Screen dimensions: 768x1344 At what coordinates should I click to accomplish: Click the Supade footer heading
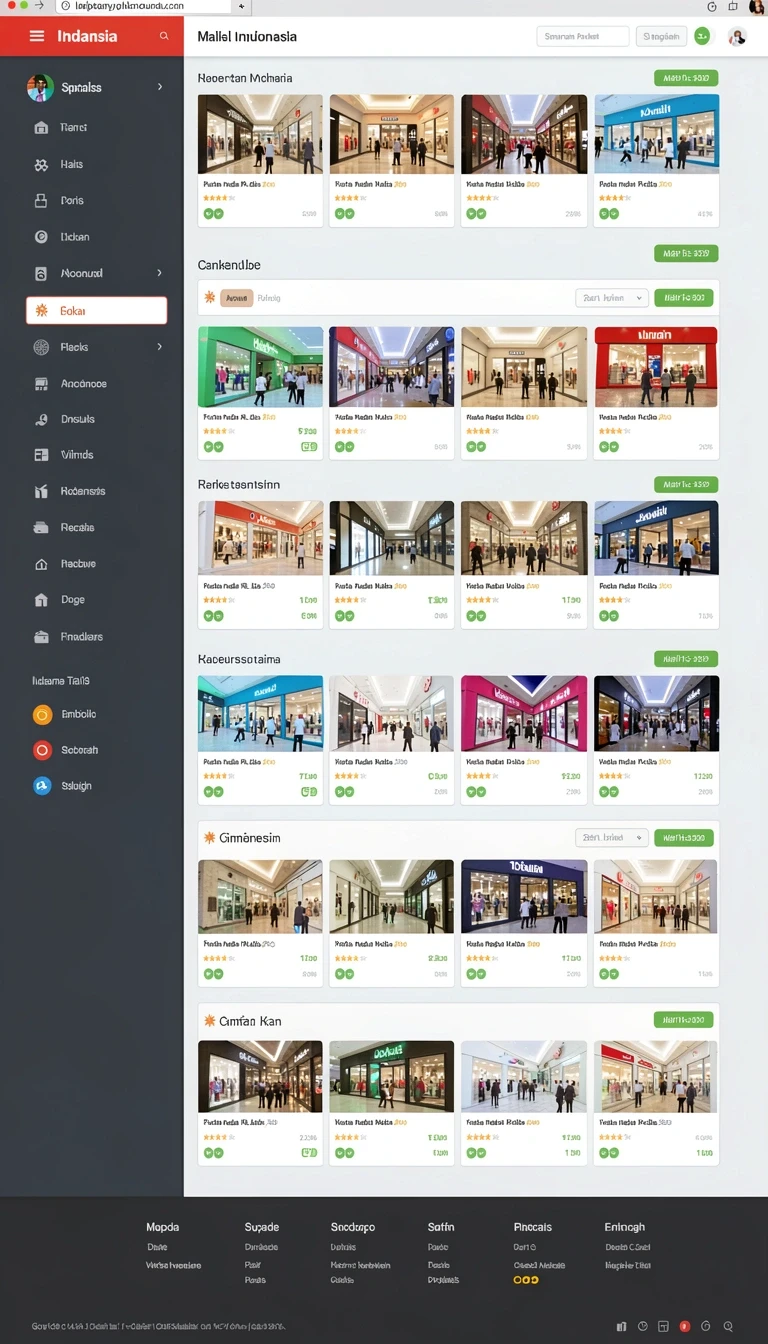262,1227
